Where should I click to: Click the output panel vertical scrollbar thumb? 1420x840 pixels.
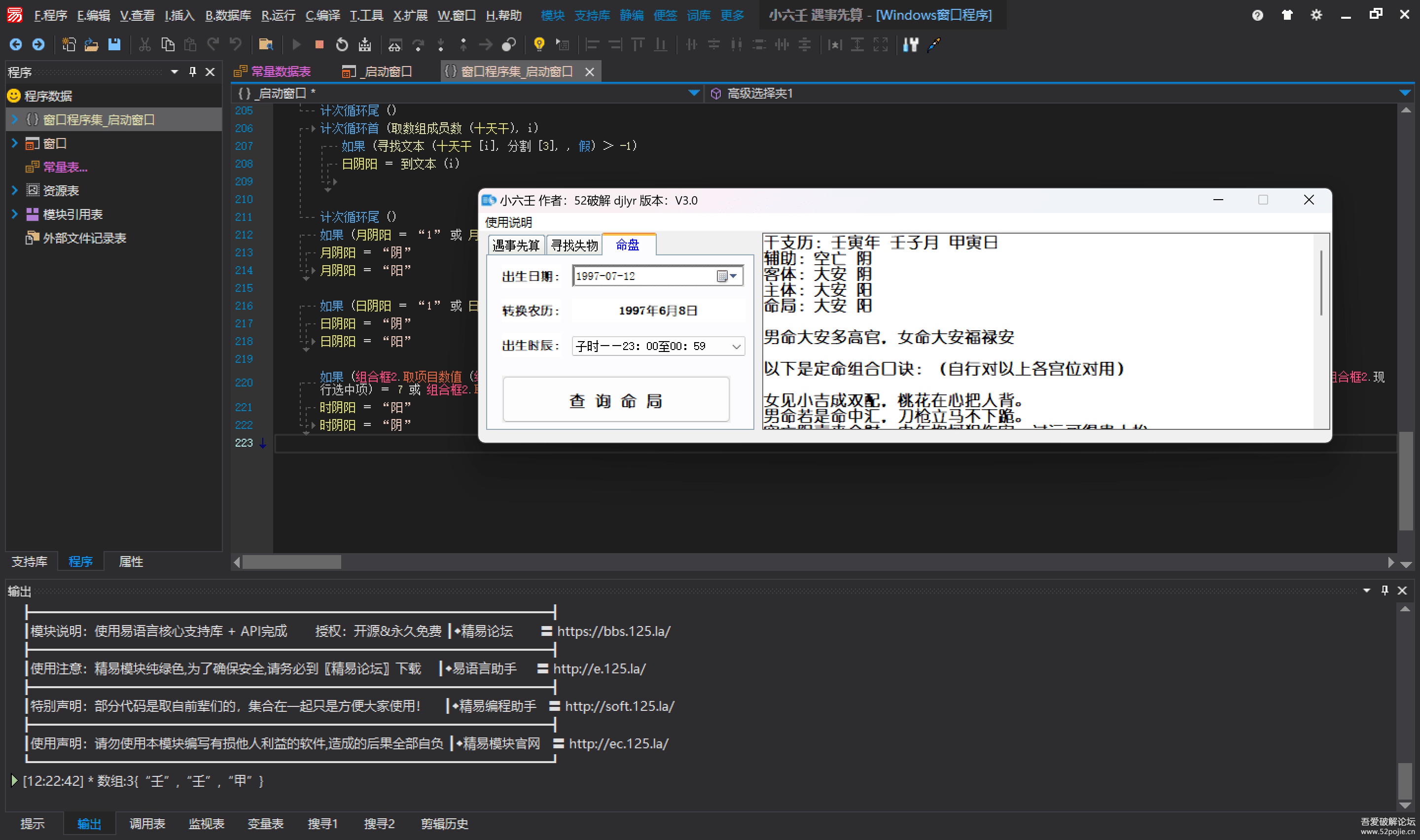(1405, 781)
